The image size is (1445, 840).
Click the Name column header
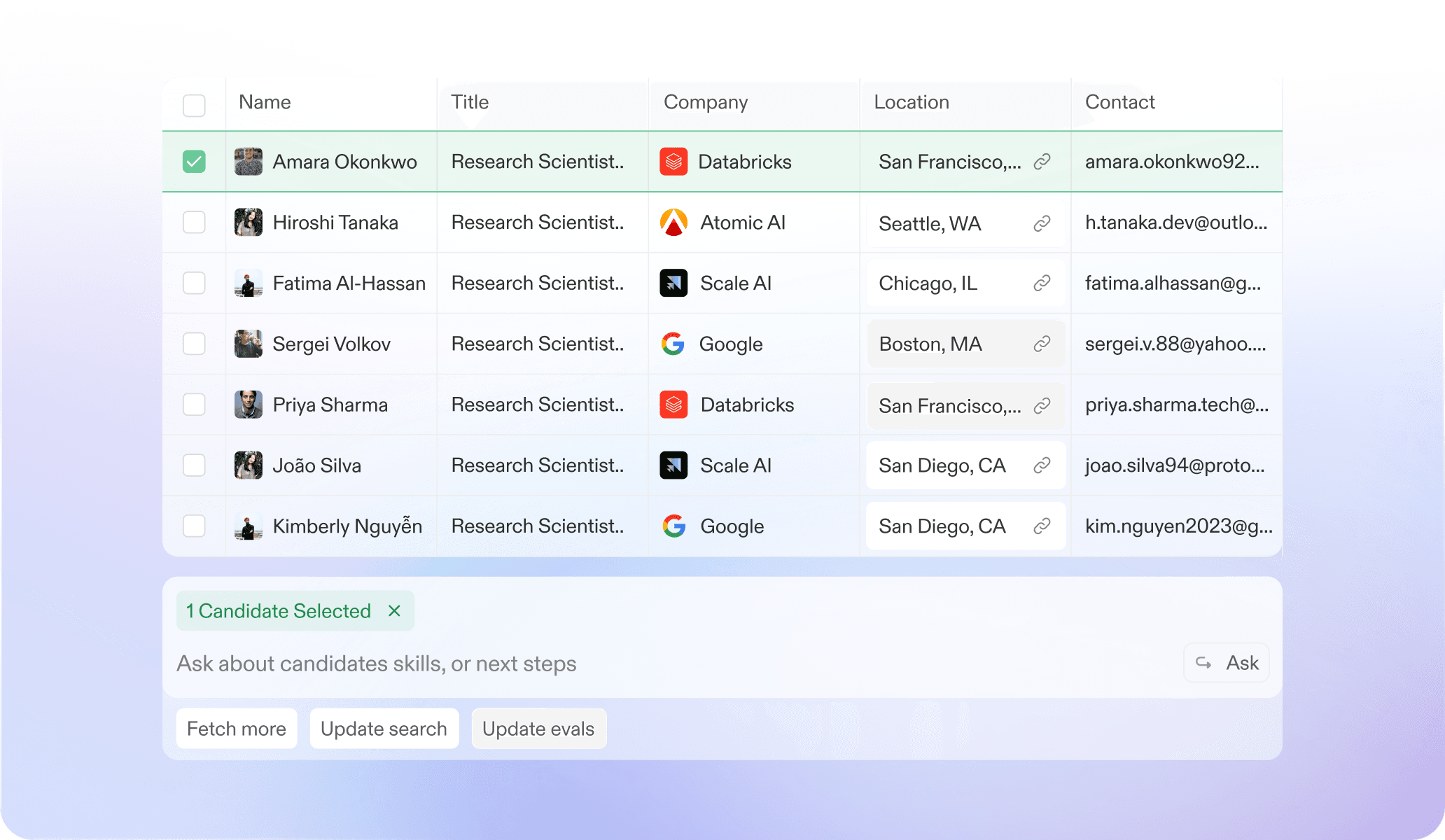[x=265, y=102]
